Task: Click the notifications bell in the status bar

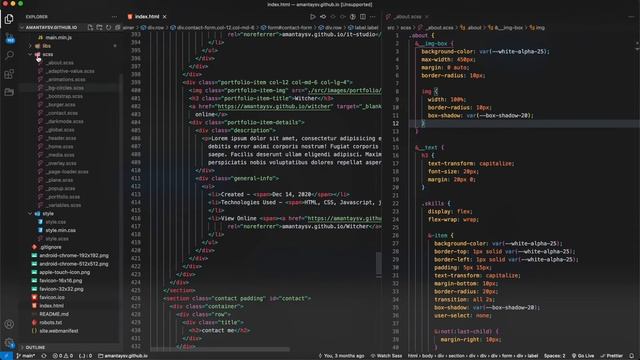Action: 632,356
